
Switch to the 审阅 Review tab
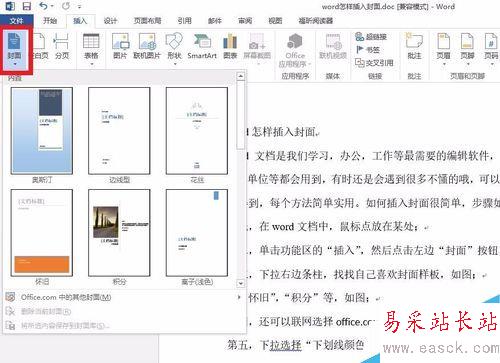click(245, 21)
